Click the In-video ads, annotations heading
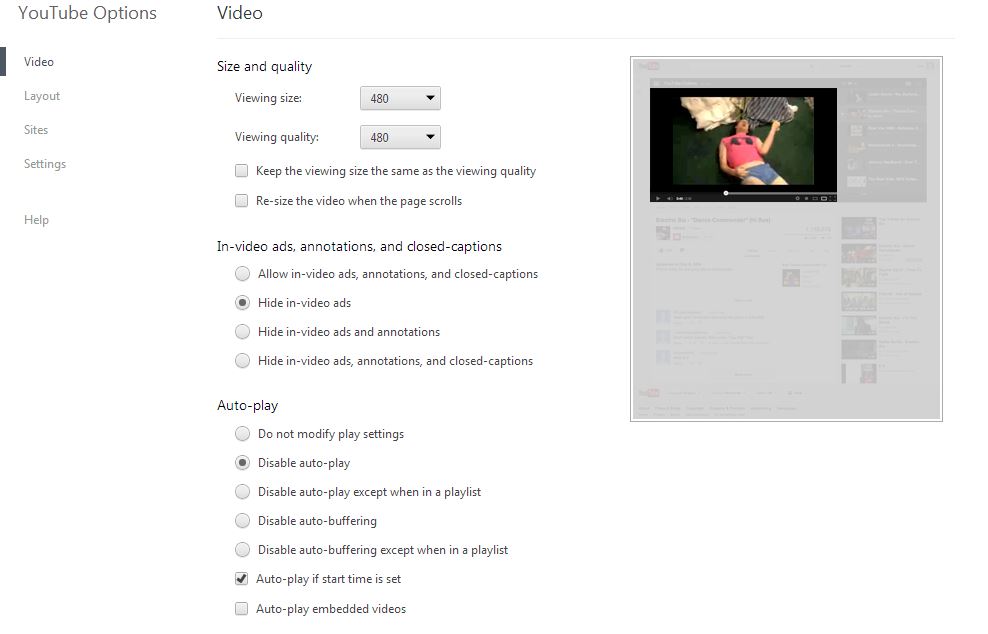988x634 pixels. tap(359, 246)
